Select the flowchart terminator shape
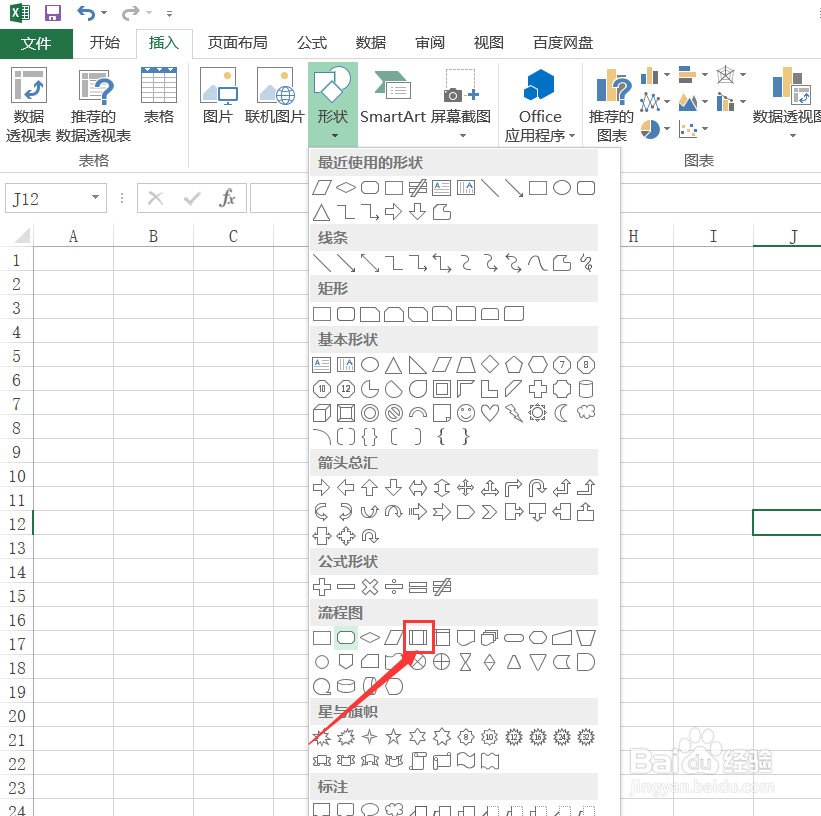 point(514,637)
